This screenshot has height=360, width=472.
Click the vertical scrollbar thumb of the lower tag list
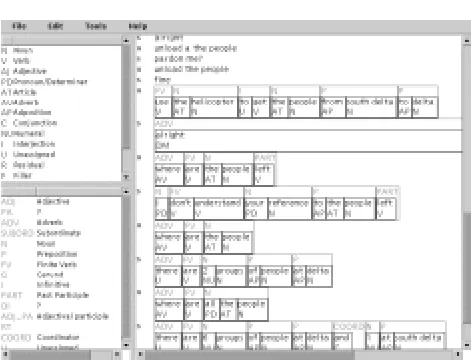[x=126, y=267]
